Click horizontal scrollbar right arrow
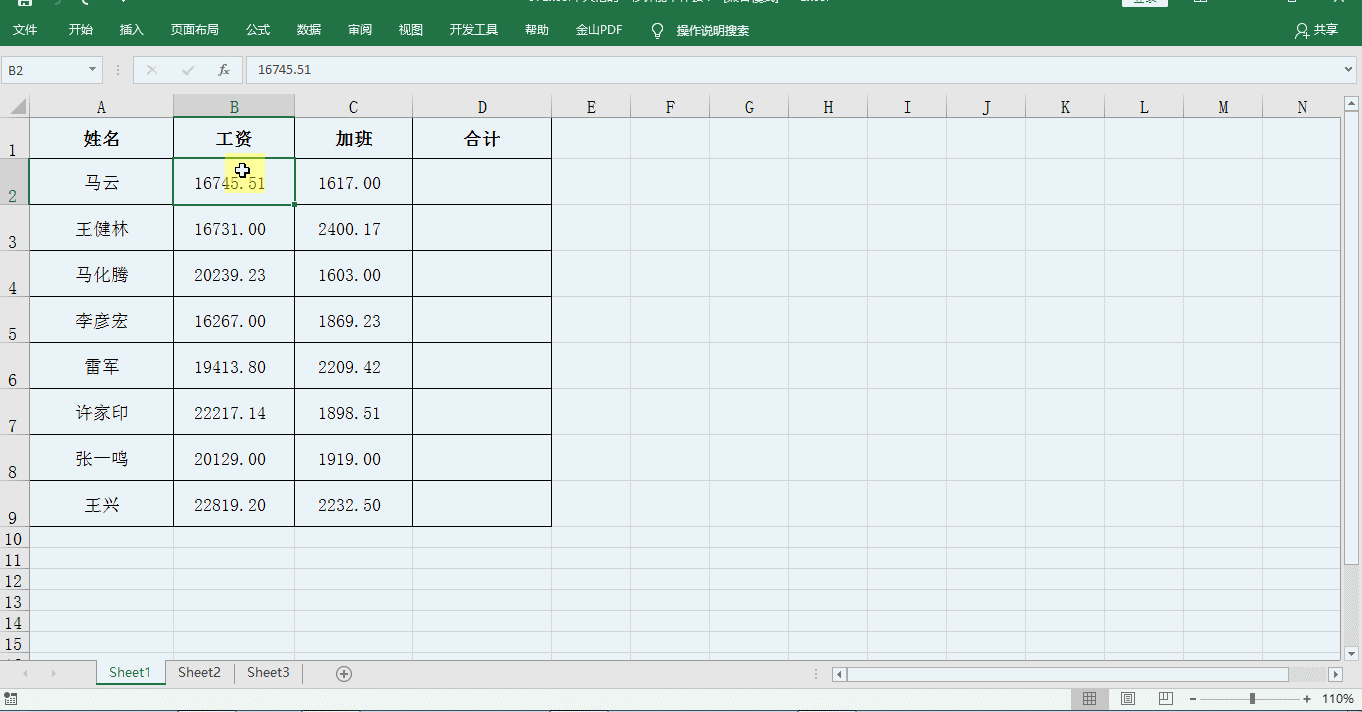The height and width of the screenshot is (712, 1362). [x=1335, y=675]
